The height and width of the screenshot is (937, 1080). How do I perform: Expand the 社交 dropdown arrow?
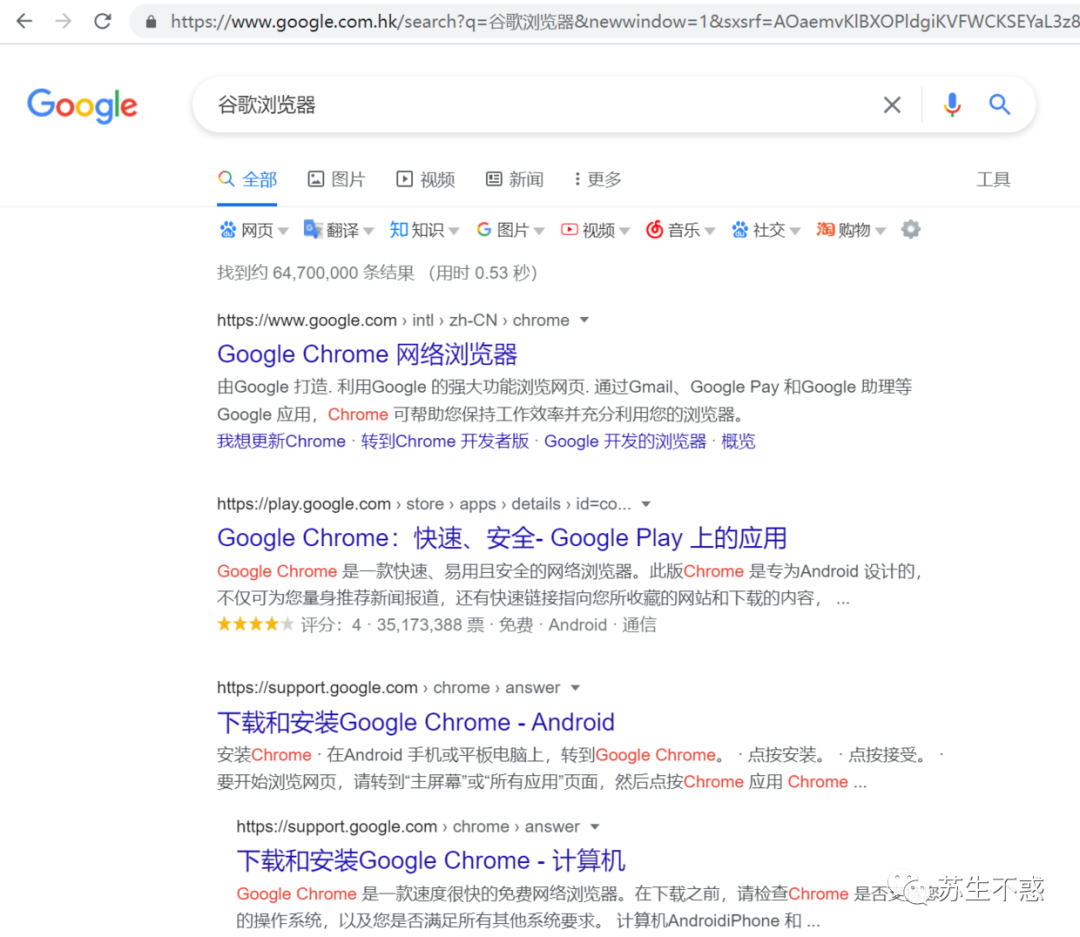pyautogui.click(x=796, y=231)
